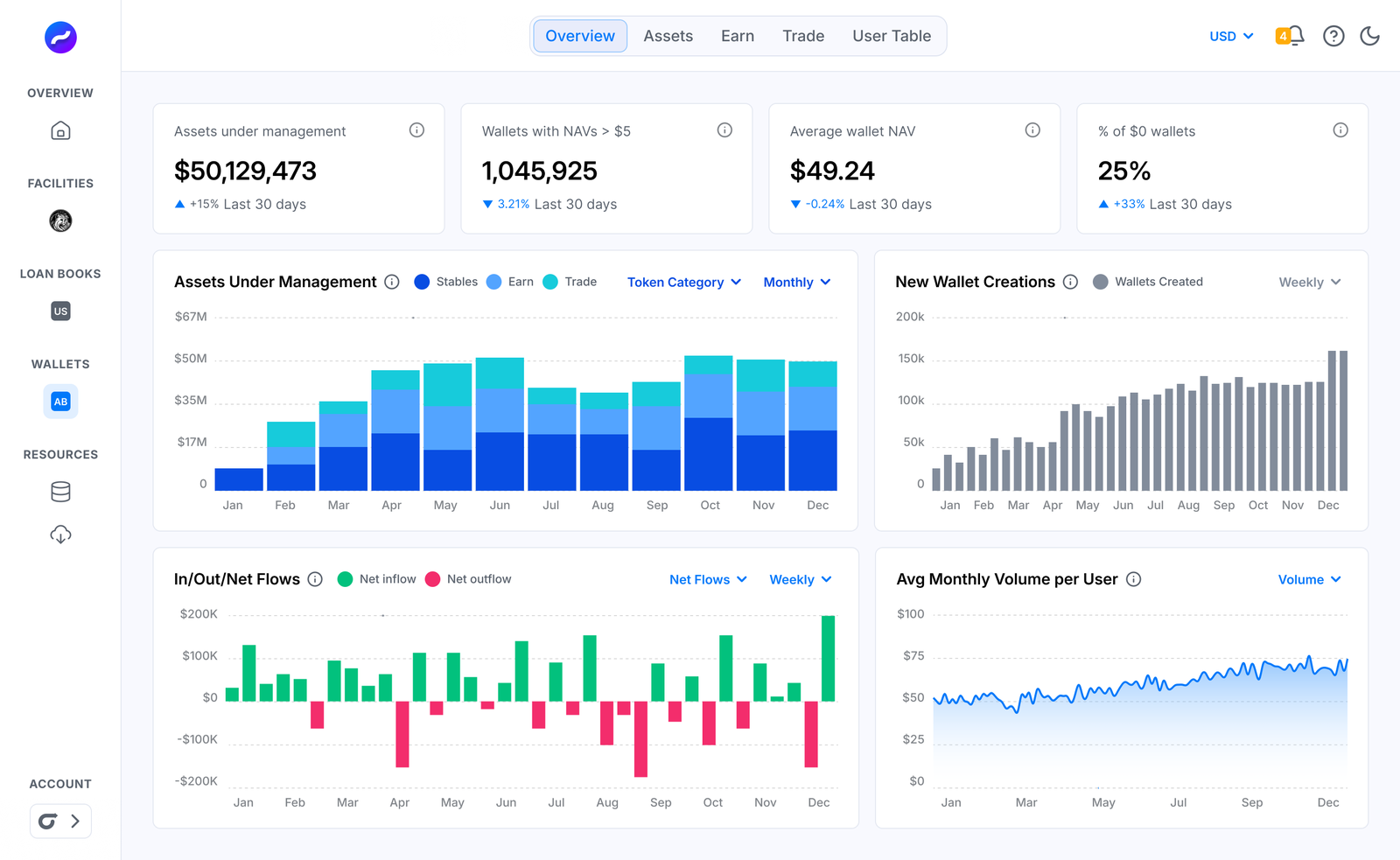Image resolution: width=1400 pixels, height=860 pixels.
Task: Click info icon beside Avg Monthly Volume per User
Action: (1133, 579)
